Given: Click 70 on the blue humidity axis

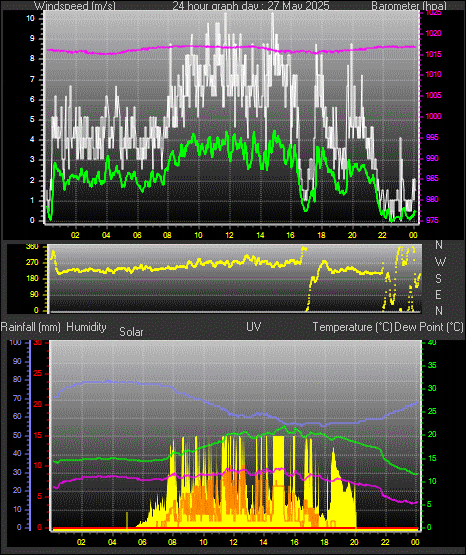Looking at the screenshot, I should (17, 398).
